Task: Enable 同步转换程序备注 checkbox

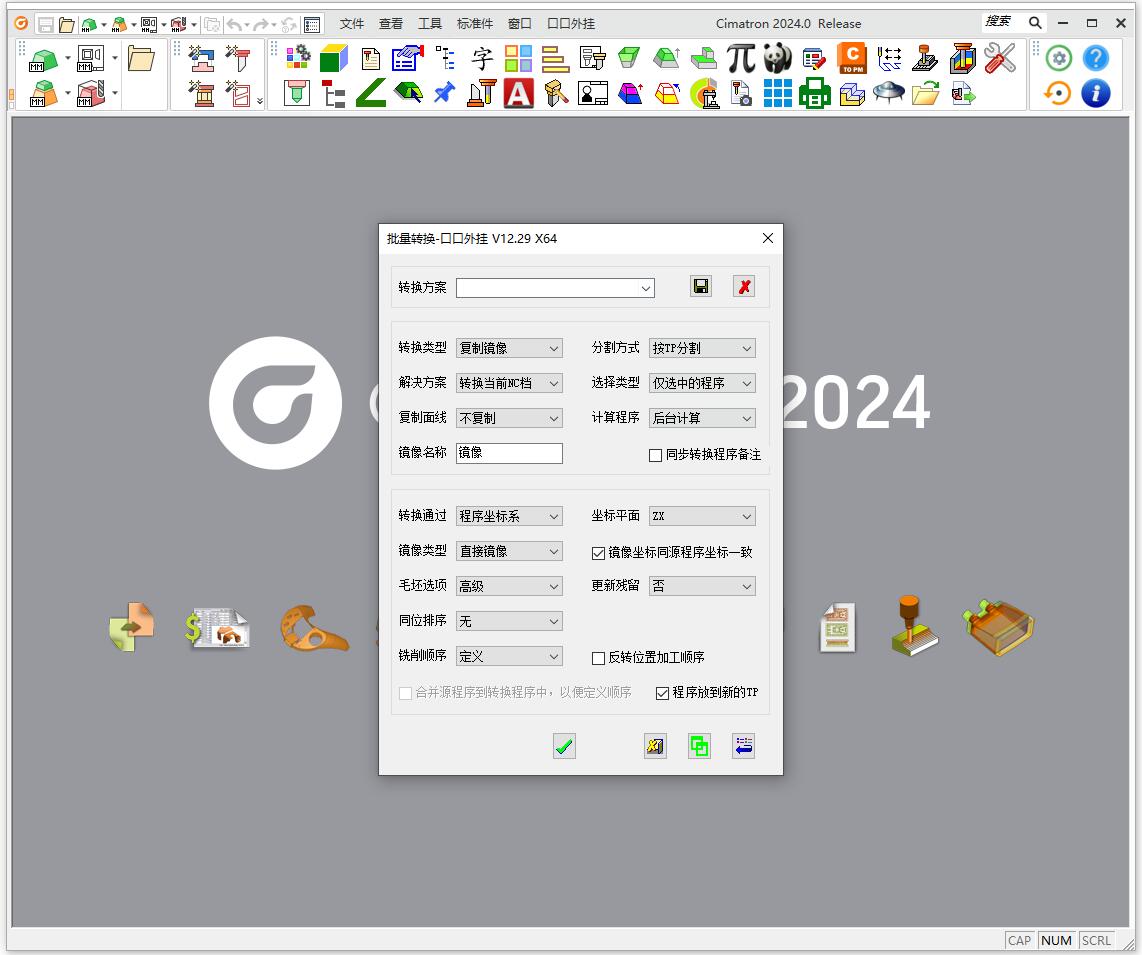Action: pos(656,455)
